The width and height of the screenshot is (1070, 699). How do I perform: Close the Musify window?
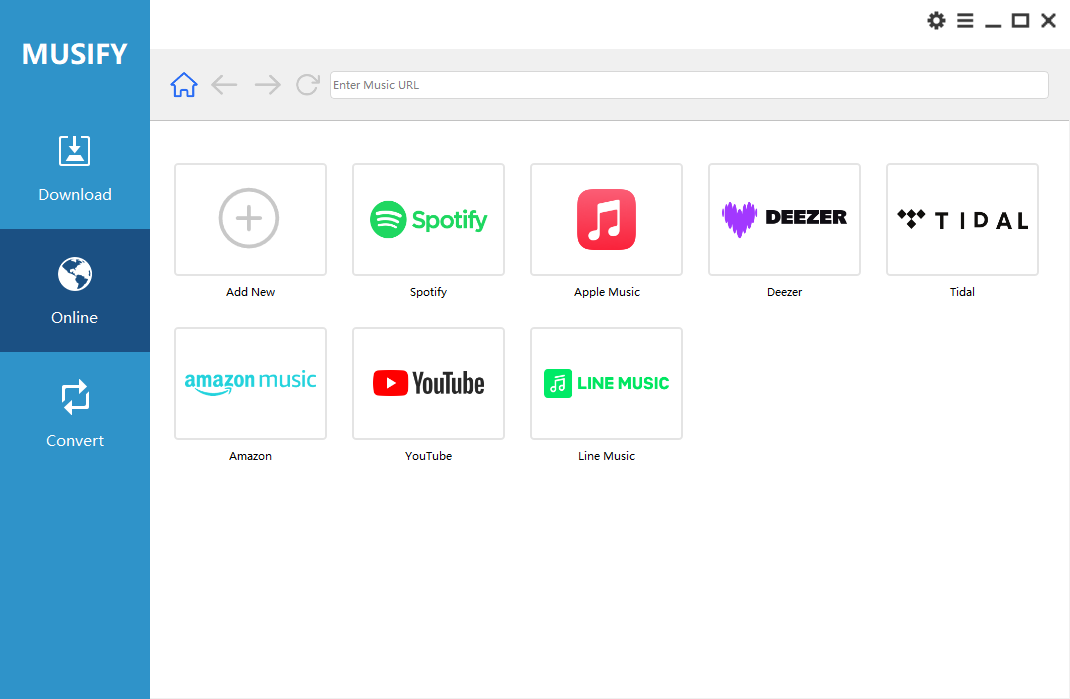point(1049,20)
